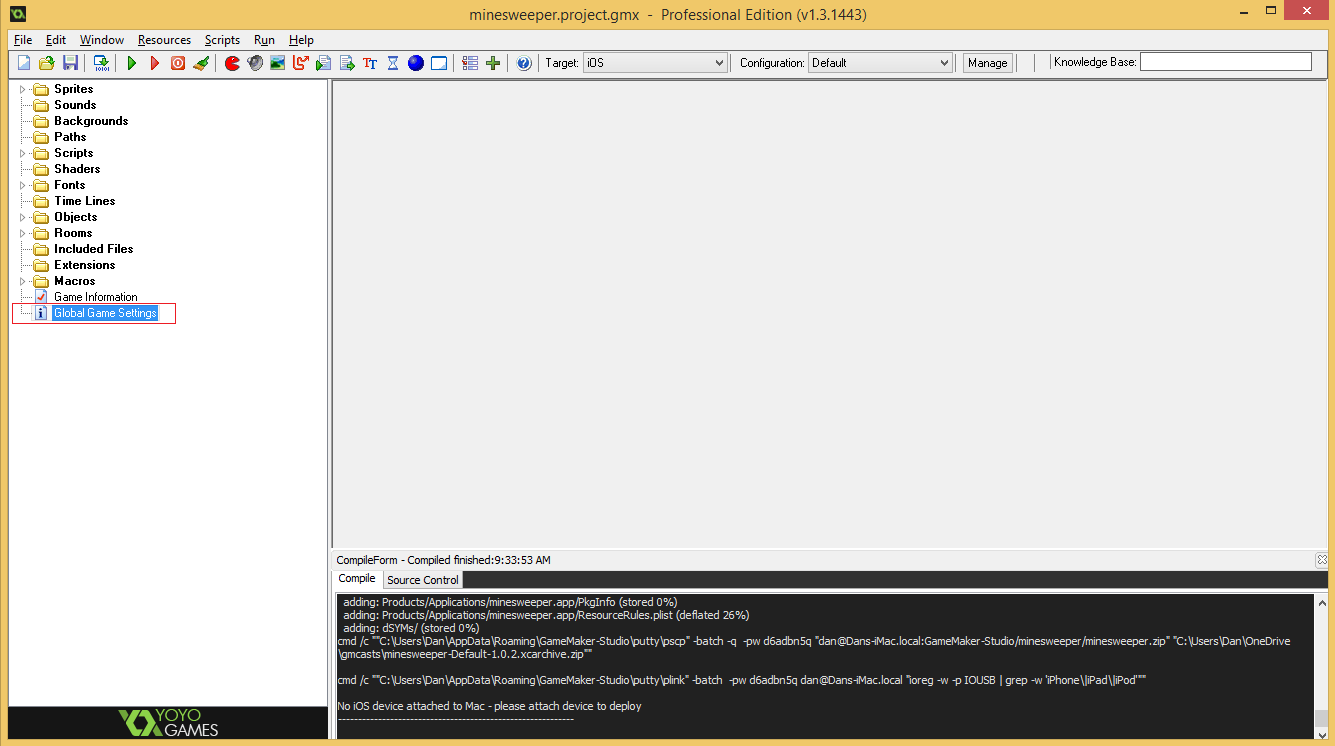Create a font using the TT icon
The height and width of the screenshot is (746, 1335).
tap(370, 63)
